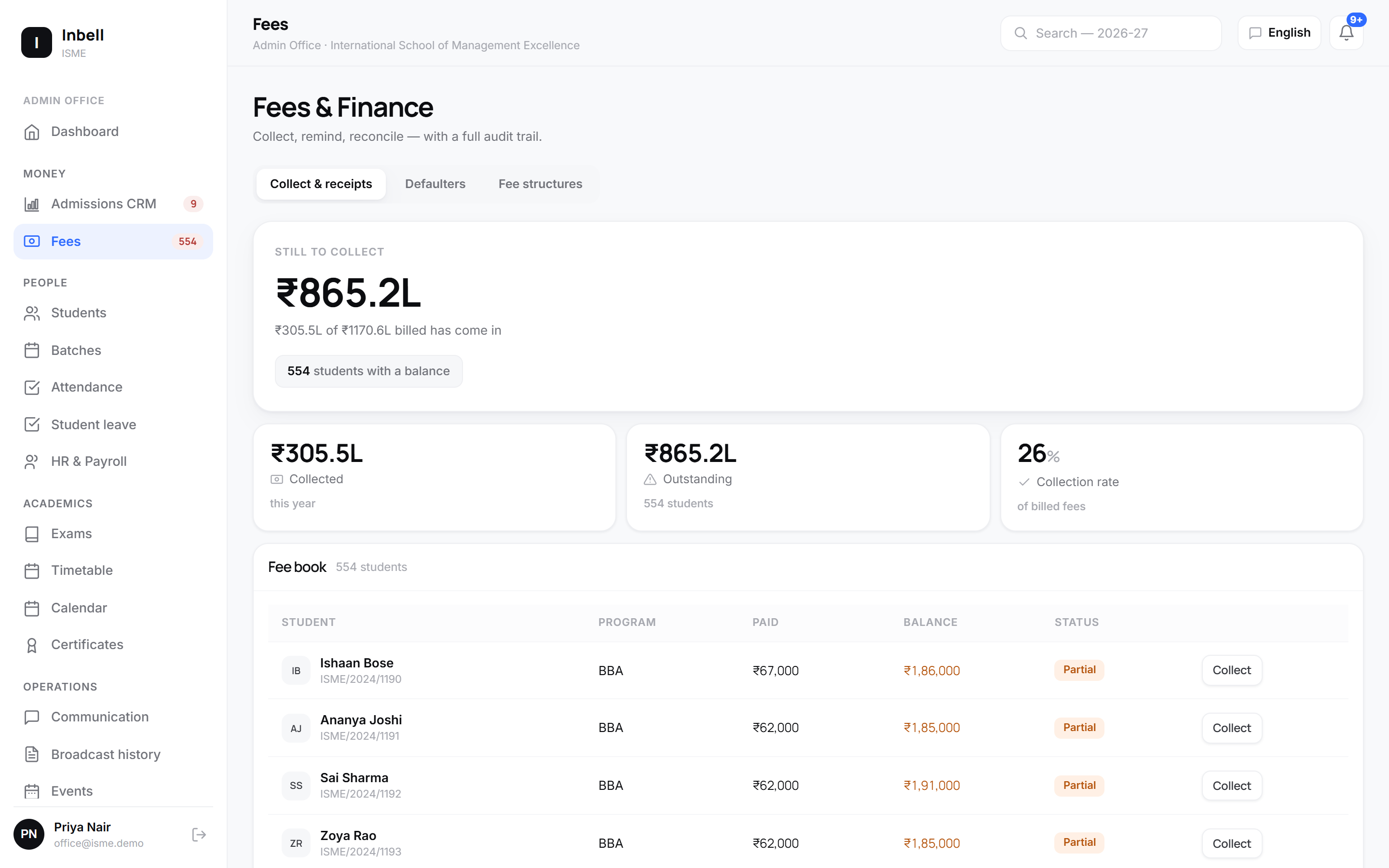The height and width of the screenshot is (868, 1389).
Task: Click the Student leave icon
Action: coord(31,425)
